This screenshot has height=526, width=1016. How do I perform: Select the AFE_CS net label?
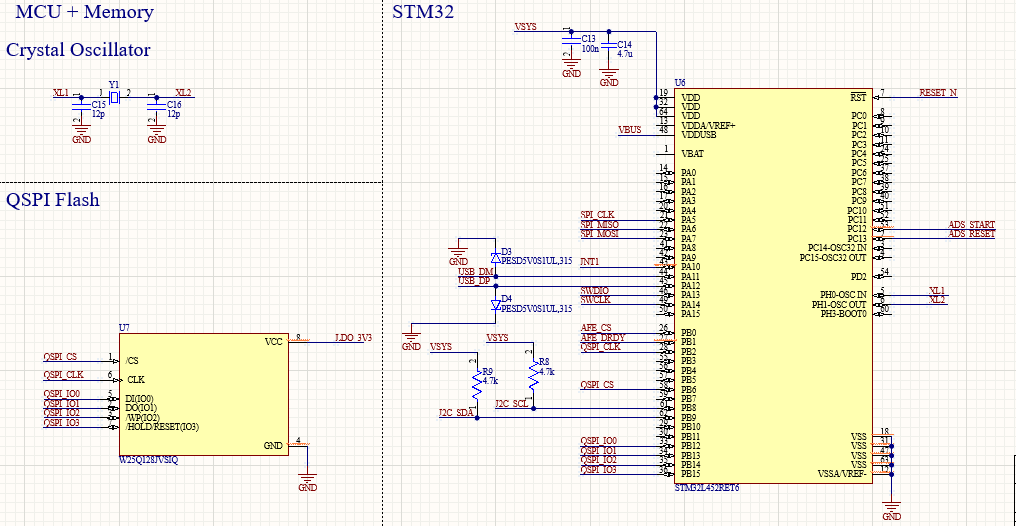pyautogui.click(x=596, y=328)
